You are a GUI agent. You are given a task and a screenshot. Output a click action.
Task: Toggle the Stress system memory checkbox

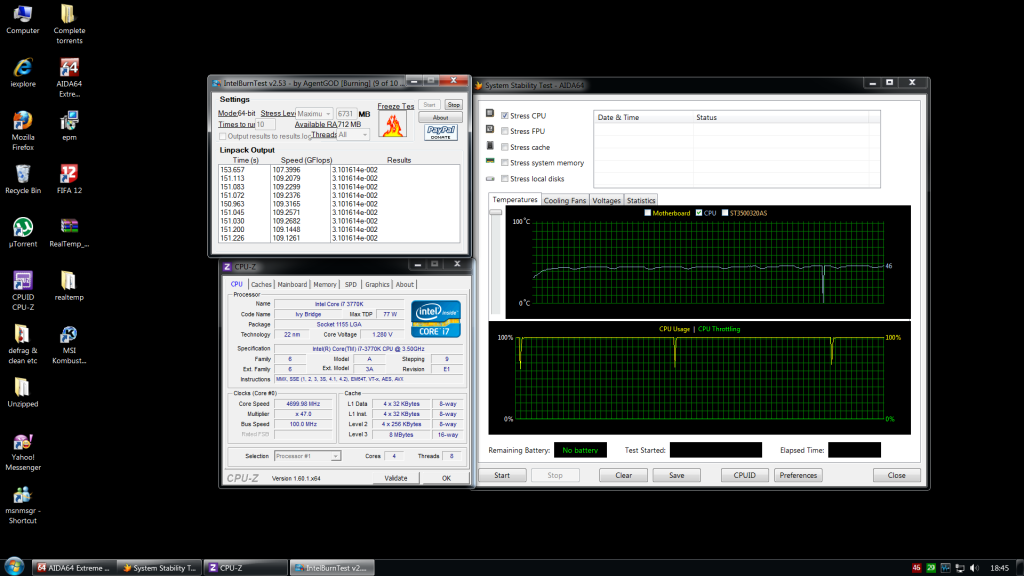pos(505,162)
